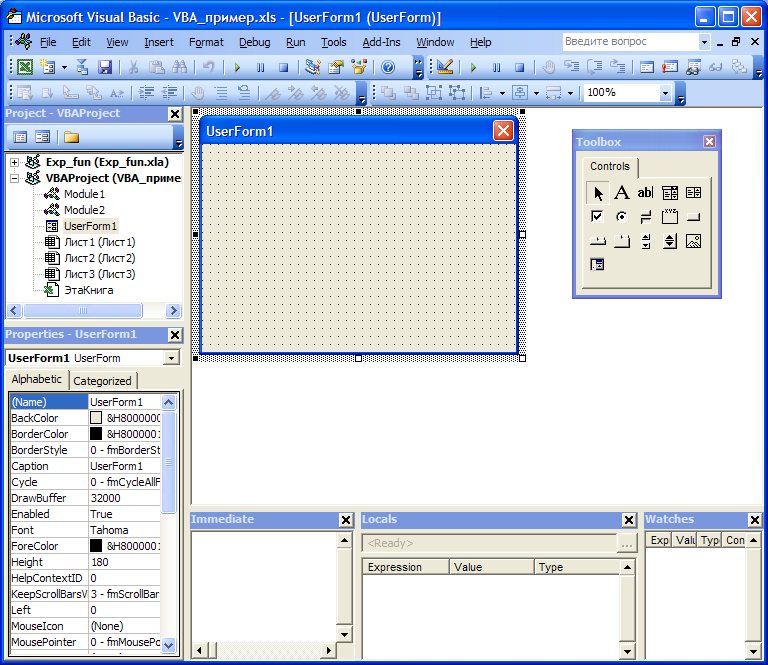Image resolution: width=768 pixels, height=665 pixels.
Task: Choose the ScrollBar control in Toolbox
Action: [646, 240]
